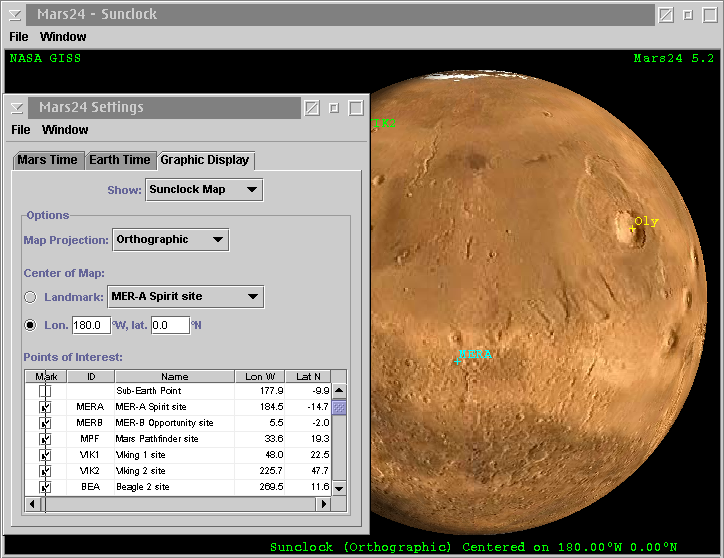Click the longitude input field

click(x=91, y=325)
